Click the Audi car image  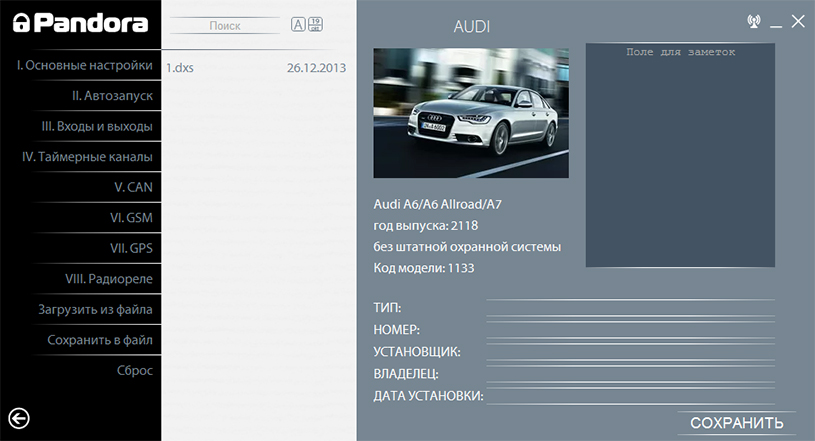click(x=471, y=113)
